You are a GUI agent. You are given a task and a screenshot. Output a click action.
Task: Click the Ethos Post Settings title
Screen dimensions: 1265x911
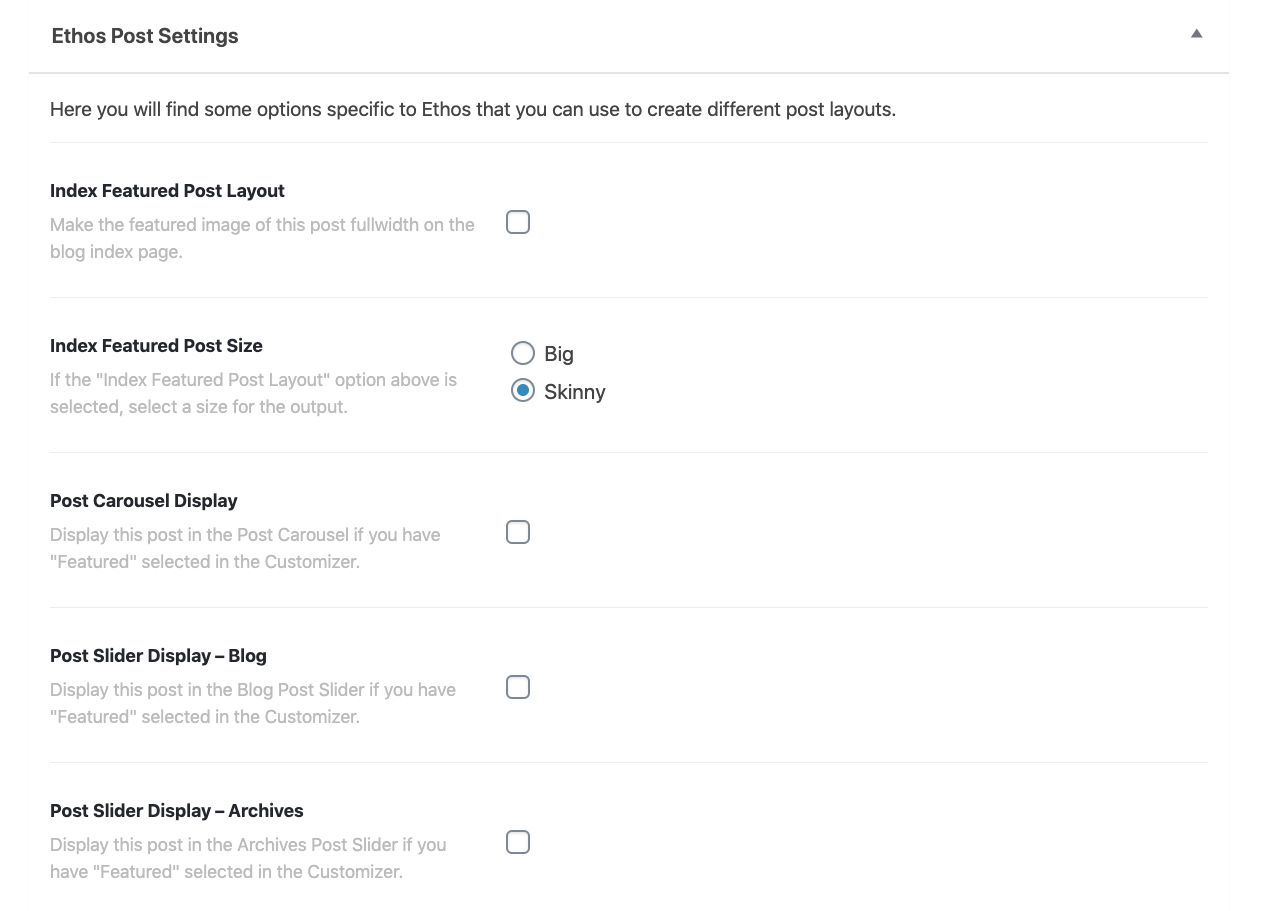144,36
